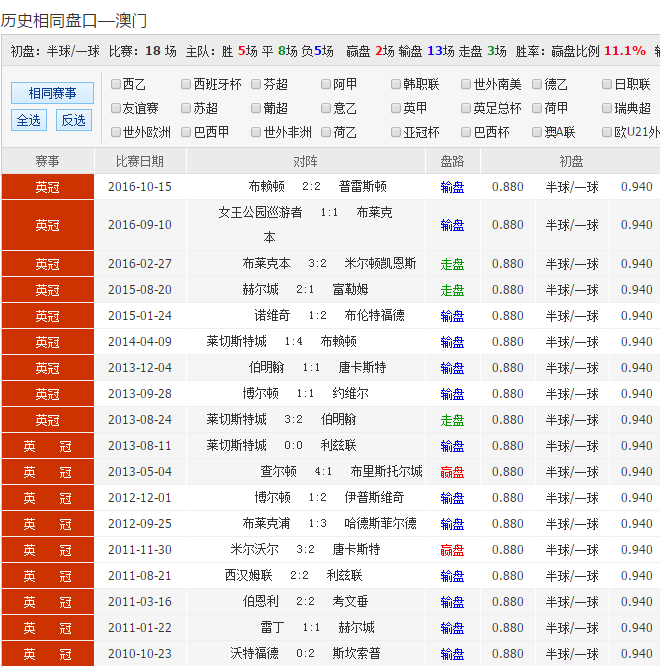Click the 走盘 result on 2016-02-27 row
The image size is (660, 668).
pyautogui.click(x=452, y=264)
